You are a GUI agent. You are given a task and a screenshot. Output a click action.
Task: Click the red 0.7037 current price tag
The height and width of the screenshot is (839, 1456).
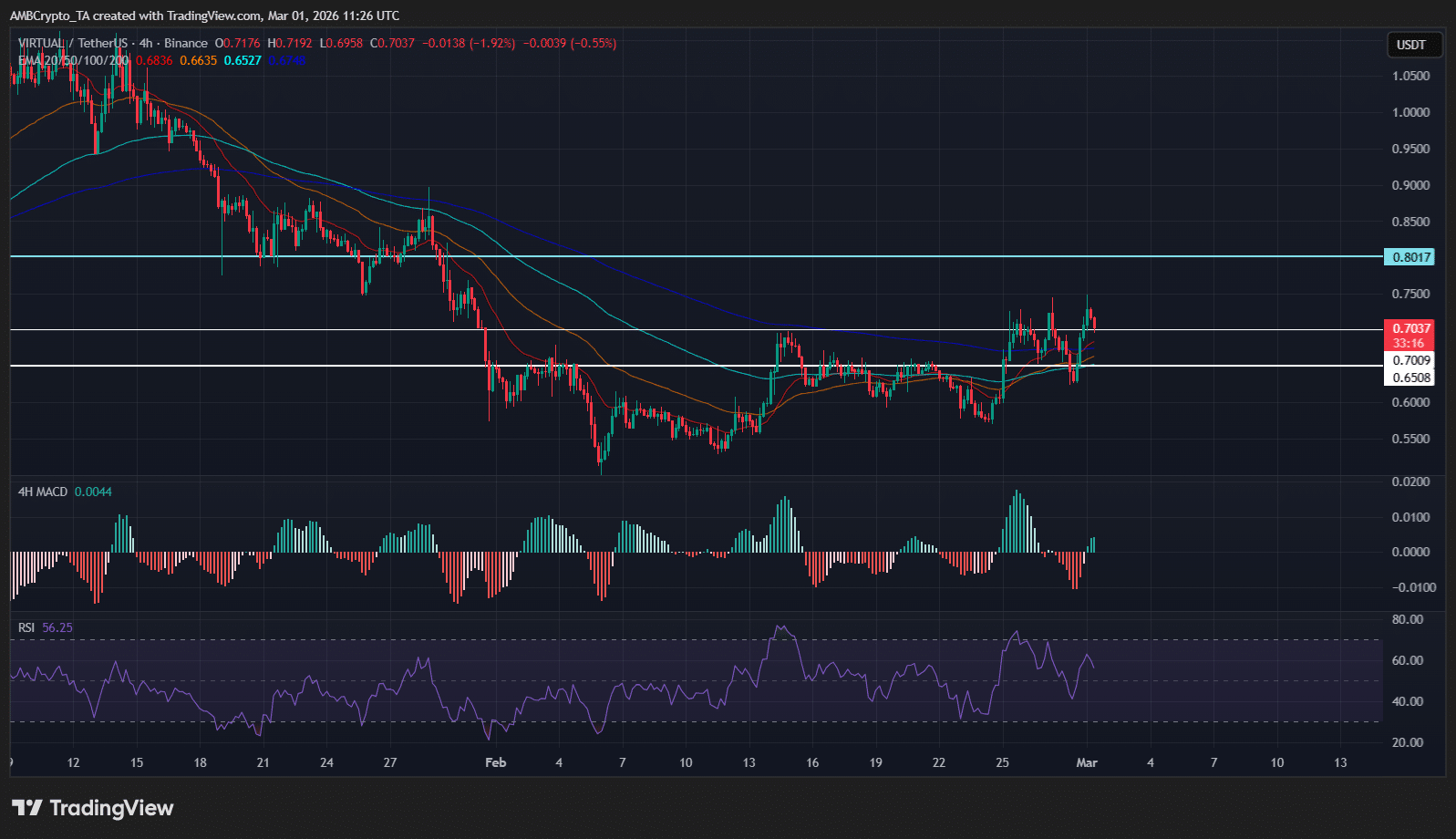click(1409, 328)
